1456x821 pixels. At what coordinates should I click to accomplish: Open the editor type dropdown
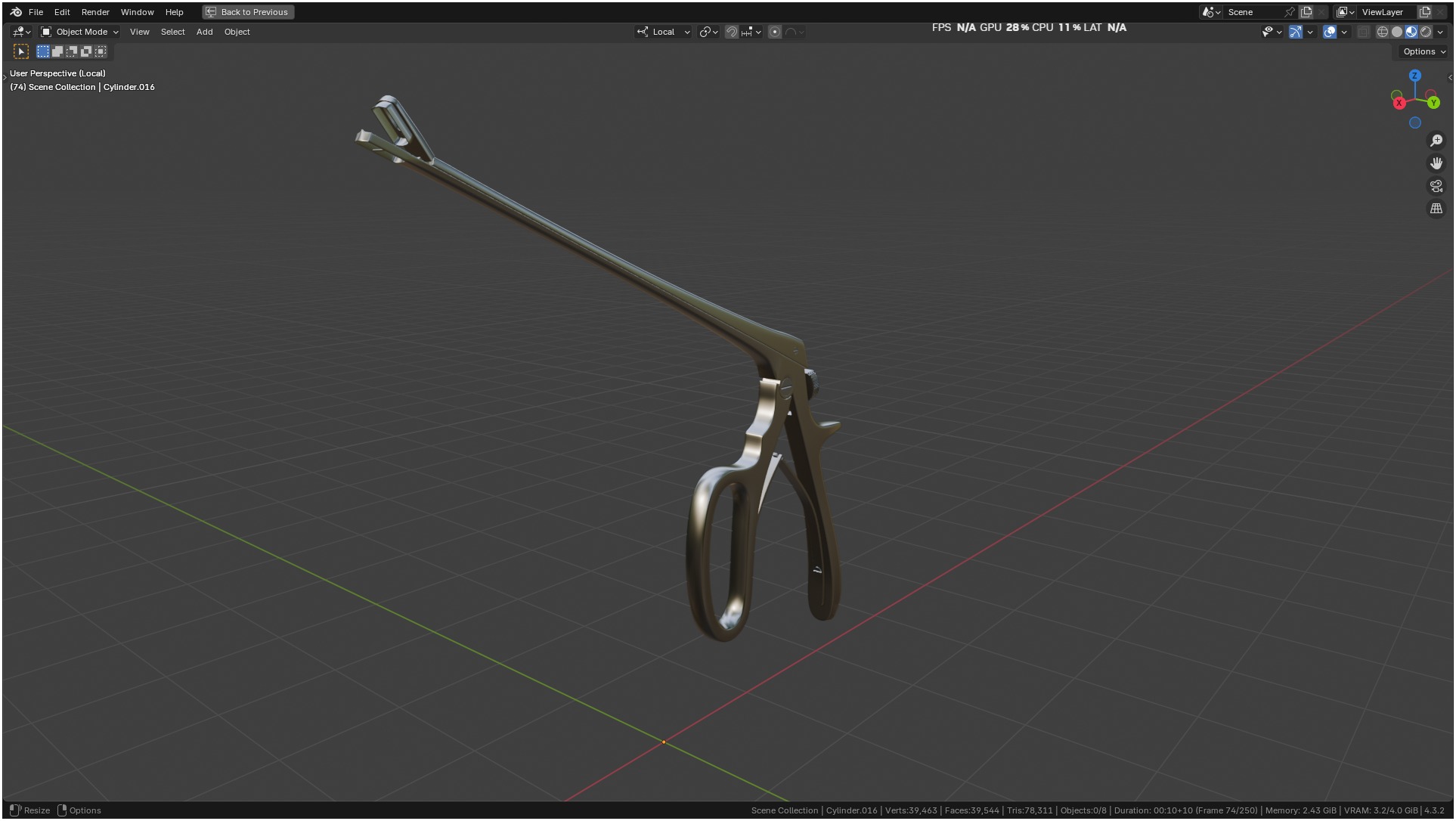tap(21, 32)
